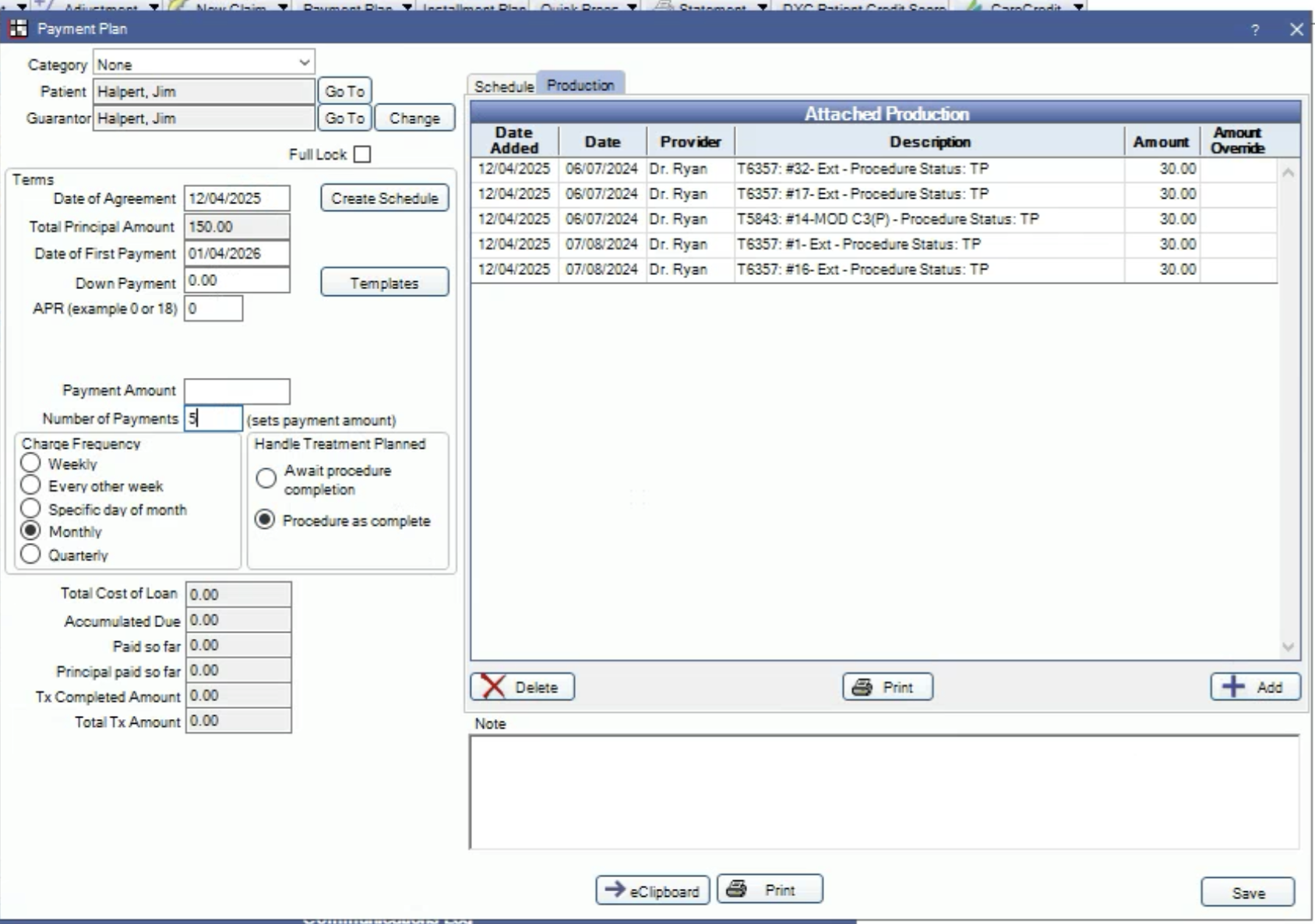Open the help question mark icon

1254,30
